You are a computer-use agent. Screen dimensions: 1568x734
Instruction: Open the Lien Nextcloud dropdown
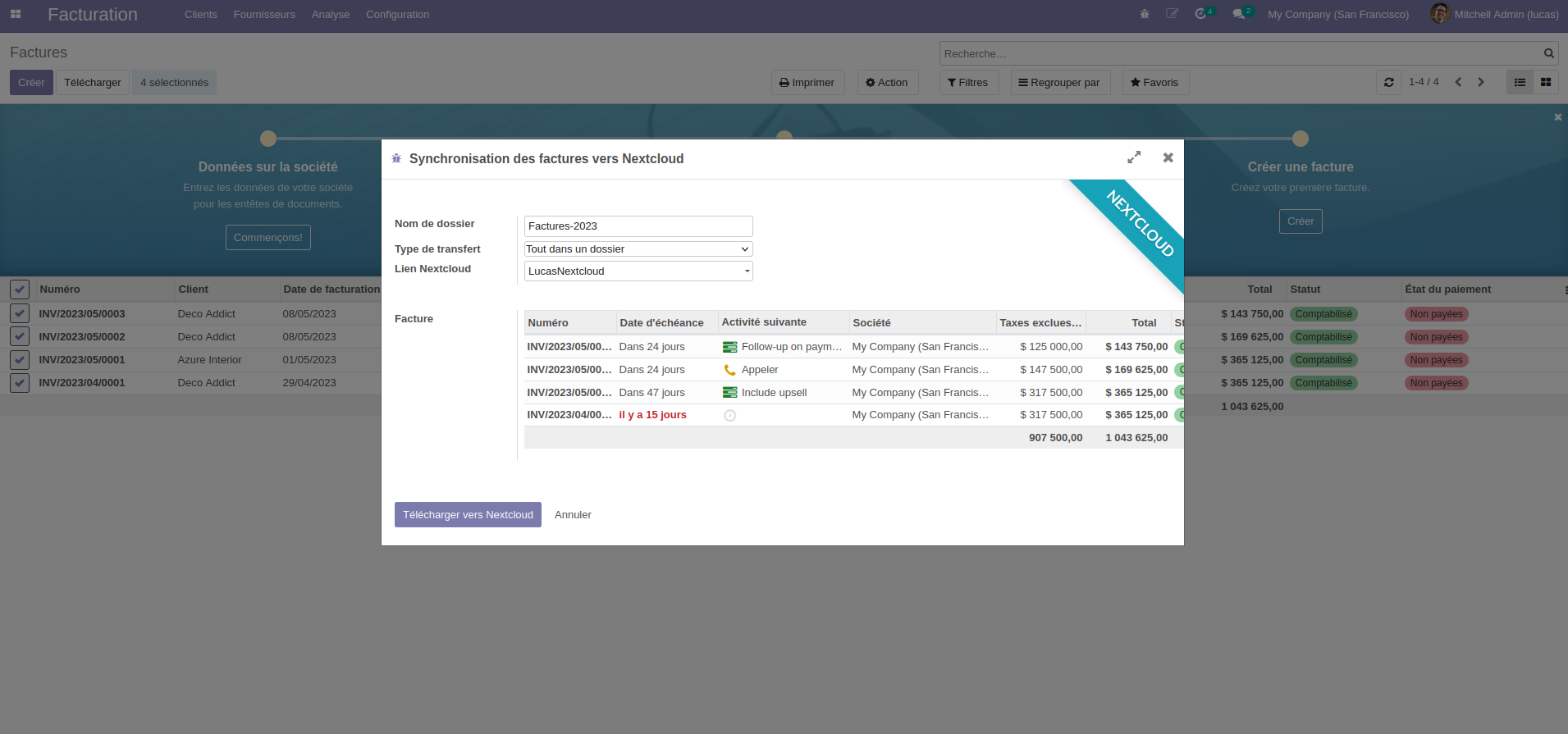[x=638, y=271]
